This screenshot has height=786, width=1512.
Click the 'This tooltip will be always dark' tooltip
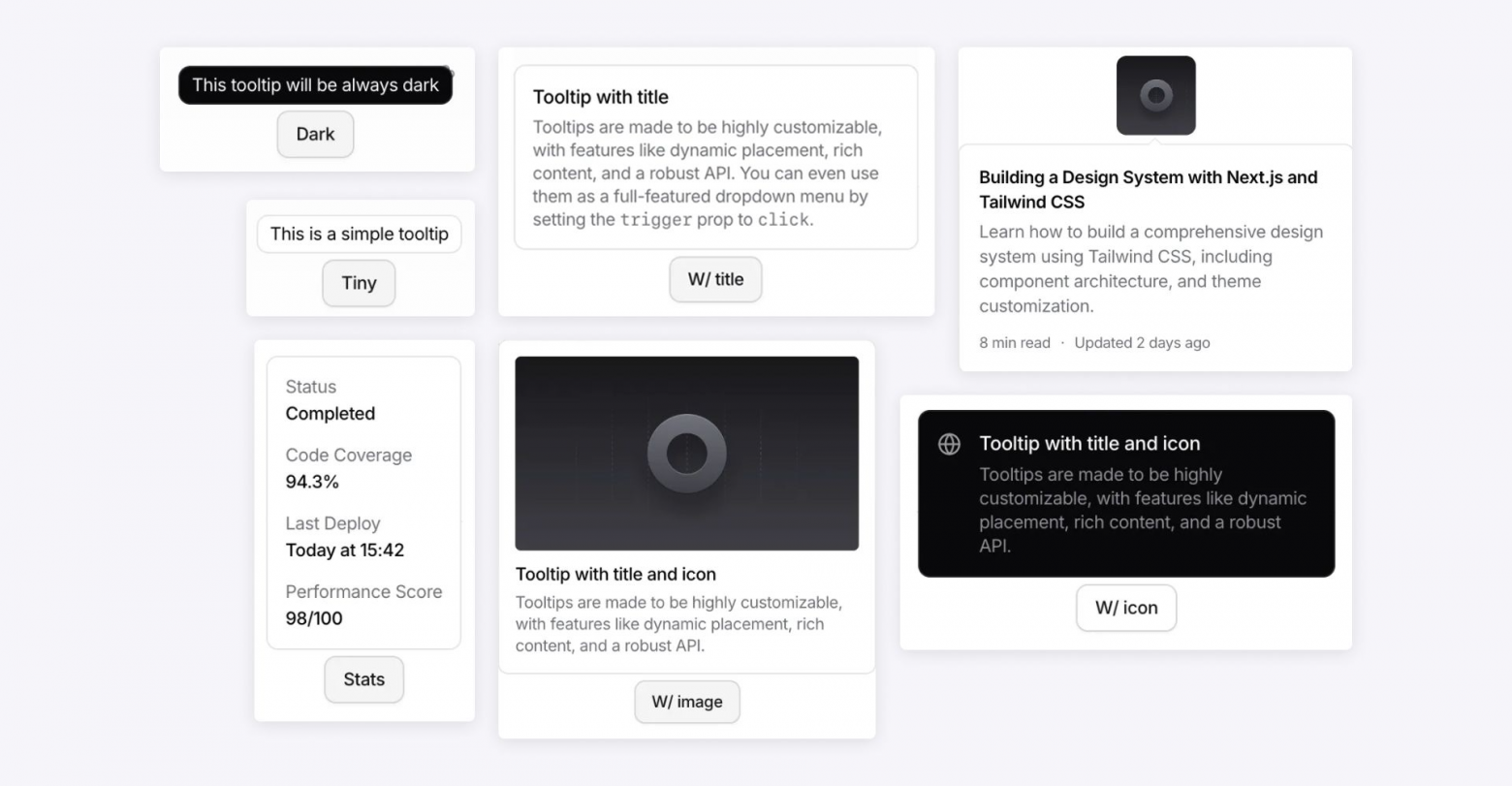point(315,85)
